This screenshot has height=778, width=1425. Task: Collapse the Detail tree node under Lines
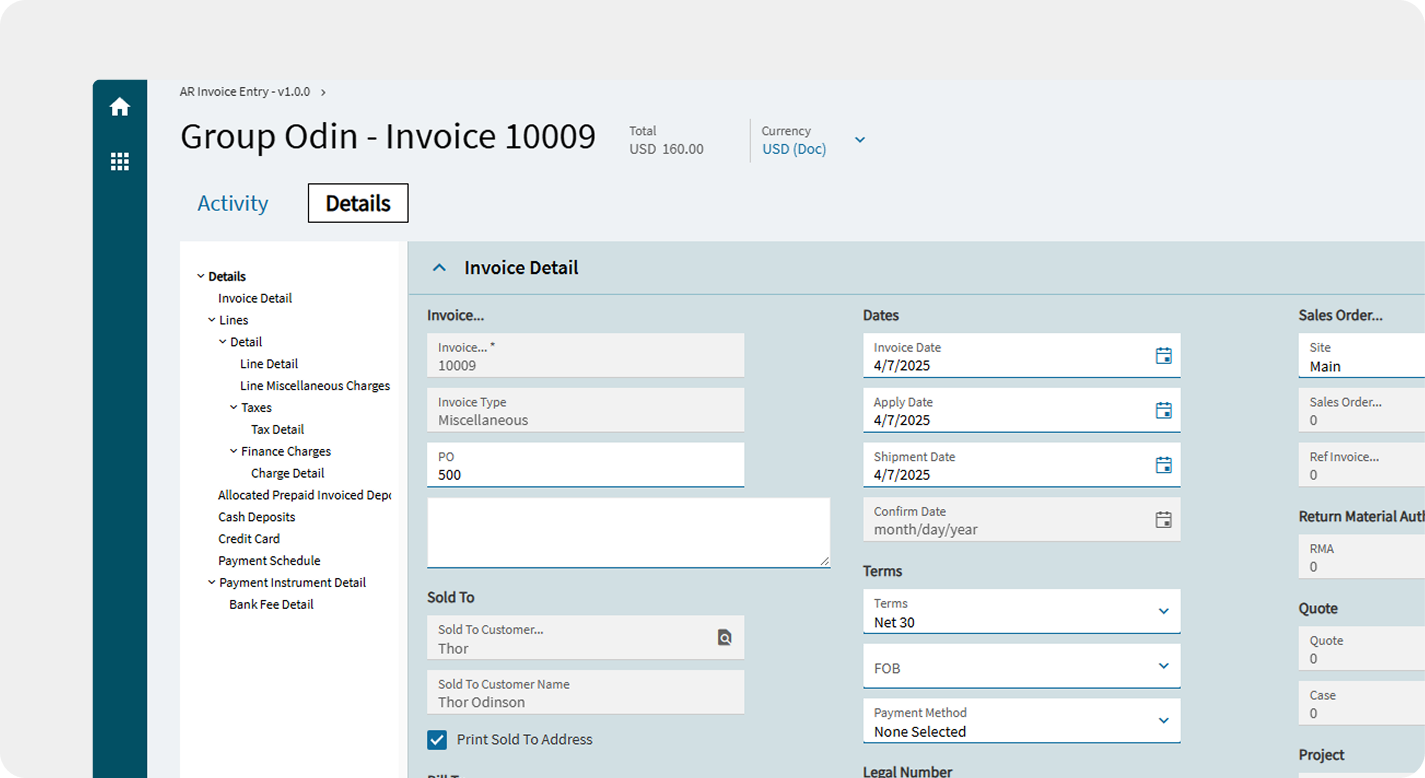pos(222,342)
